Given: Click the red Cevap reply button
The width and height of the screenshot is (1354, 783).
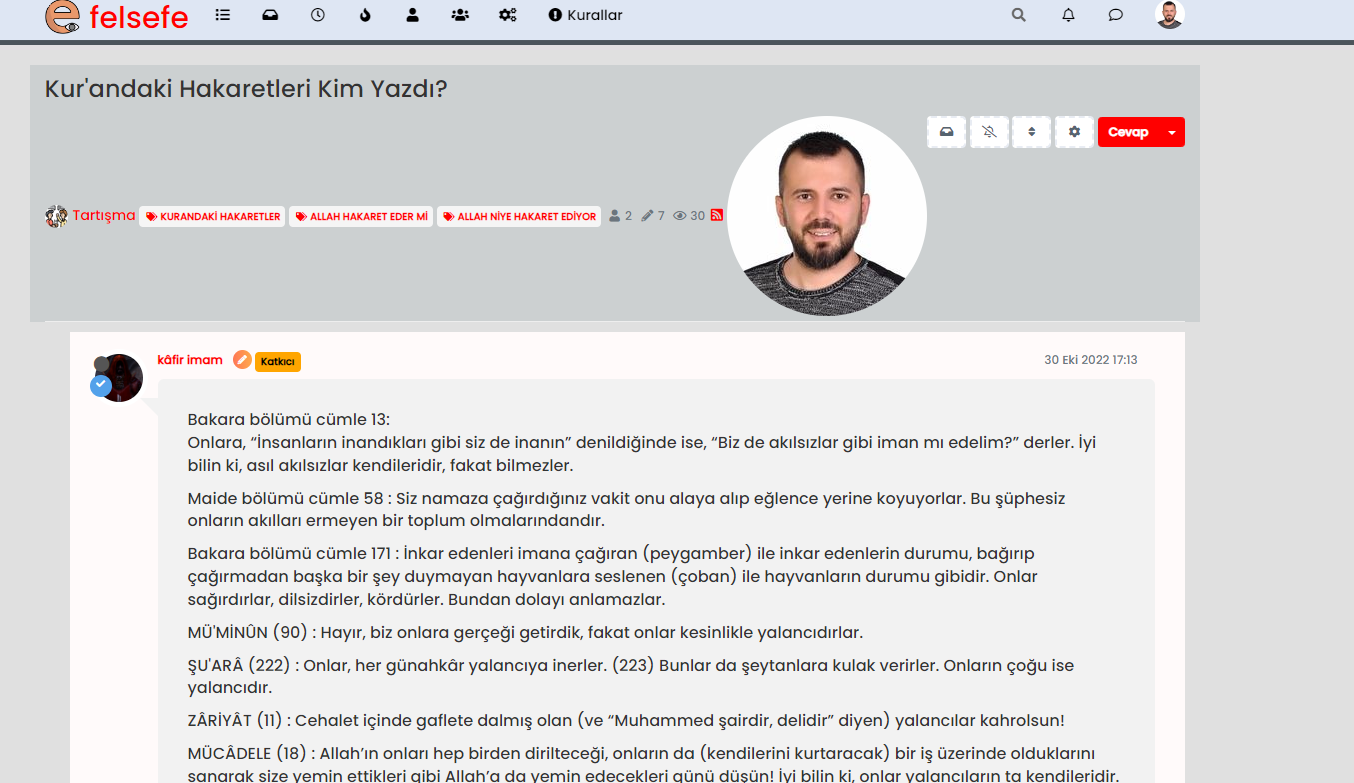Looking at the screenshot, I should 1128,132.
